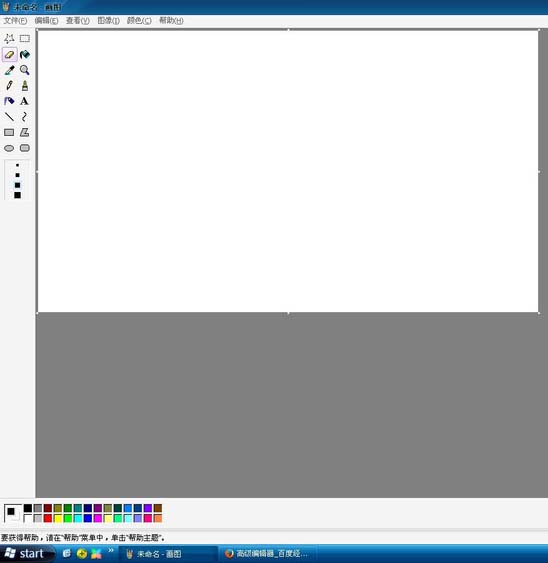The height and width of the screenshot is (563, 548).
Task: Pick the orange swatch at palette end
Action: [158, 518]
